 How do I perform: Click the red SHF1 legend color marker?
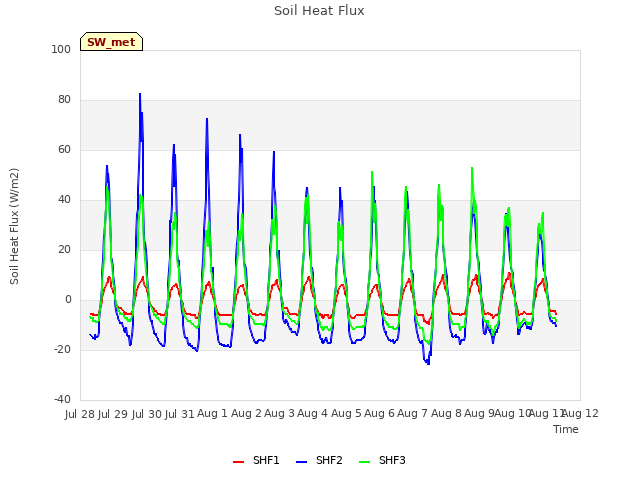[238, 462]
